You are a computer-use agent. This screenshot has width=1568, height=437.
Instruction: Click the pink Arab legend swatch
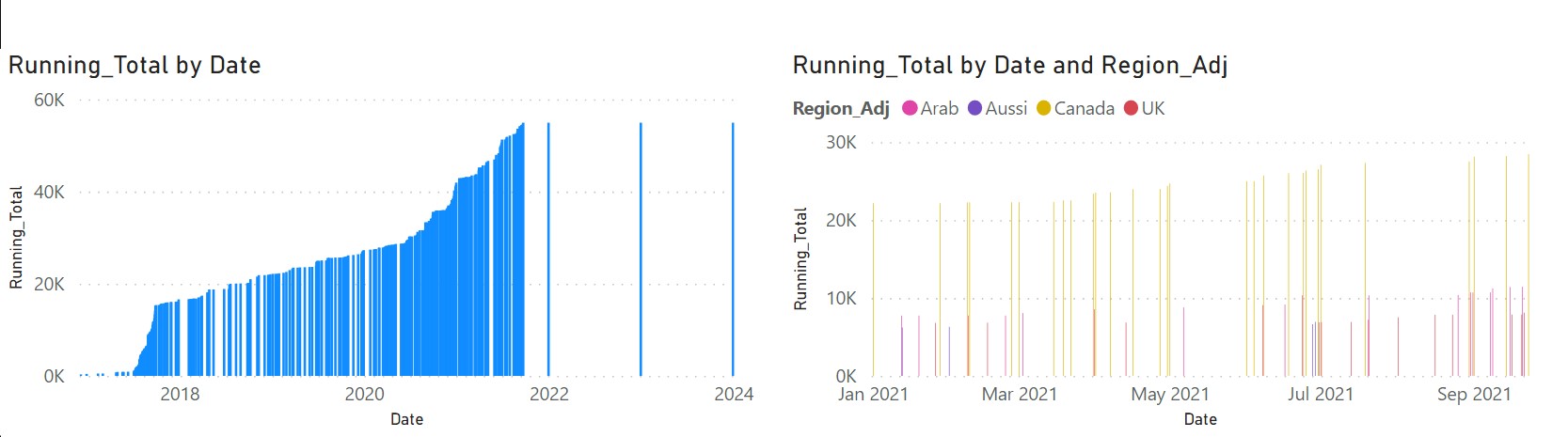click(910, 108)
